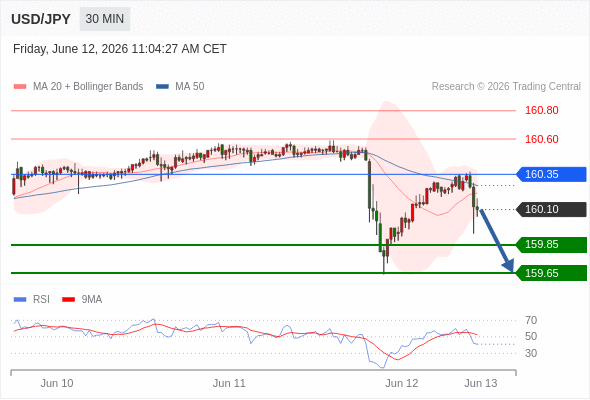The height and width of the screenshot is (400, 590).
Task: Click the RSI 70 axis value
Action: click(531, 320)
